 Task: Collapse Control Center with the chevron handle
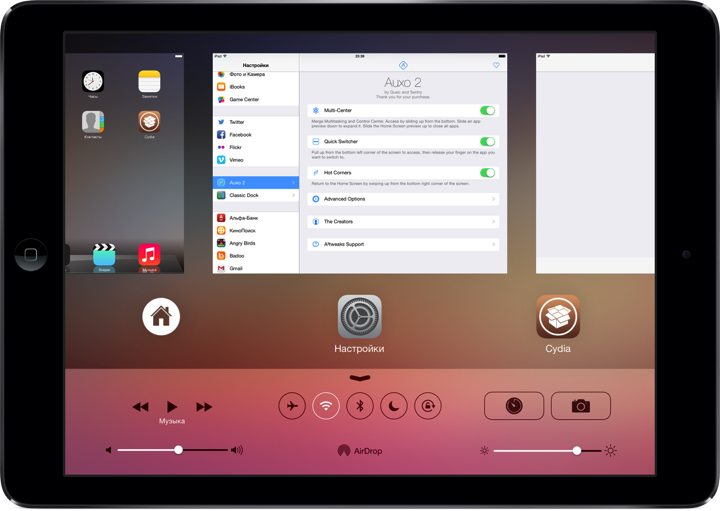click(x=360, y=378)
